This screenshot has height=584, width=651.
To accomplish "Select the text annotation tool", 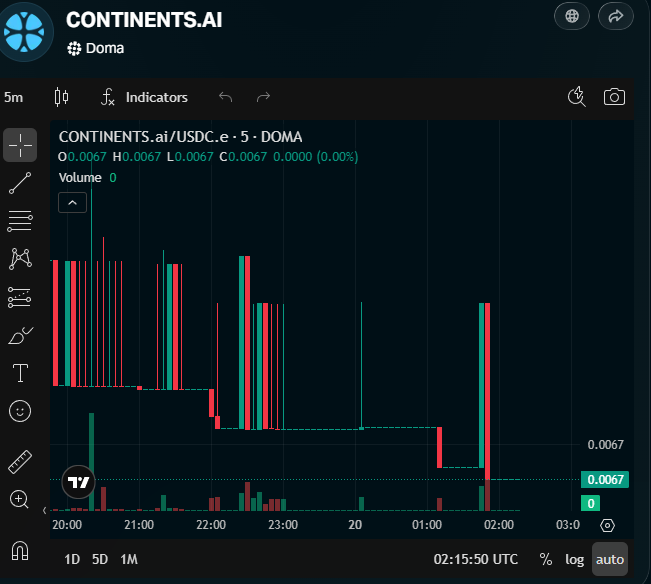I will click(x=20, y=373).
